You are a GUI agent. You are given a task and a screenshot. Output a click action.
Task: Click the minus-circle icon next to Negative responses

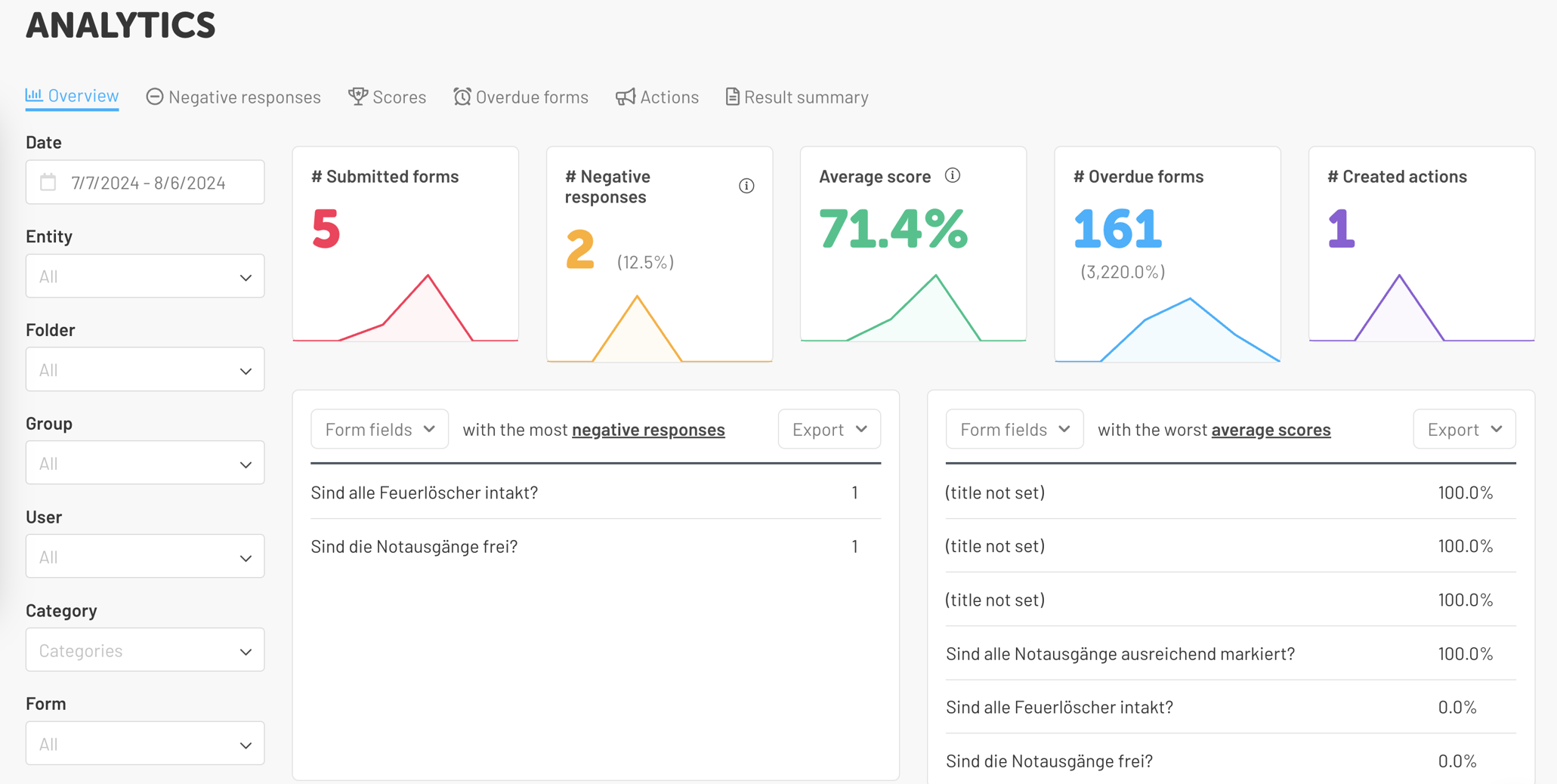[154, 97]
